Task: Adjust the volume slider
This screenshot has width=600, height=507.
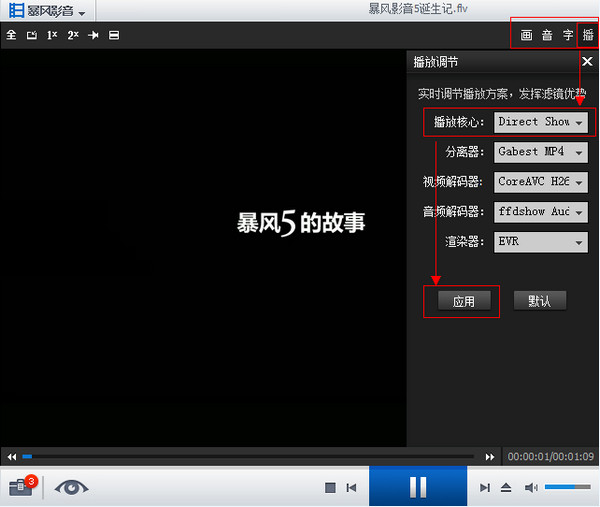Action: tap(567, 487)
